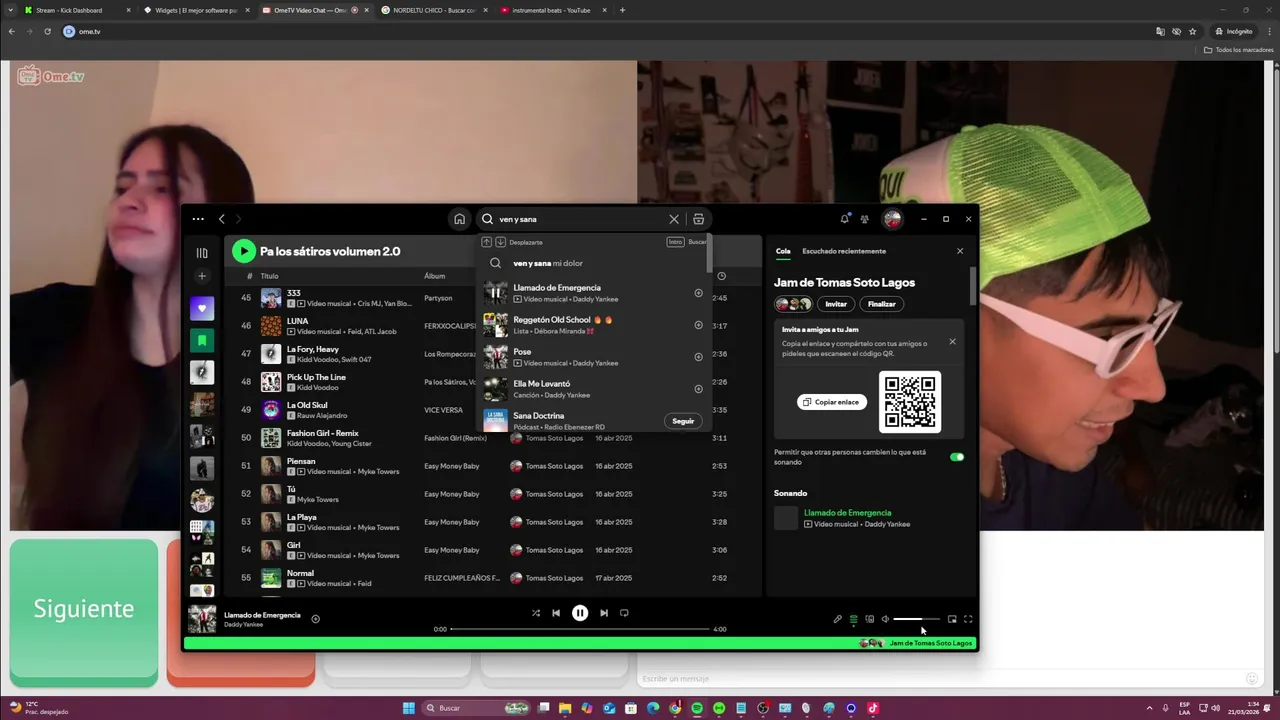Click the Escribe un mensaje field
1280x720 pixels.
coord(940,679)
